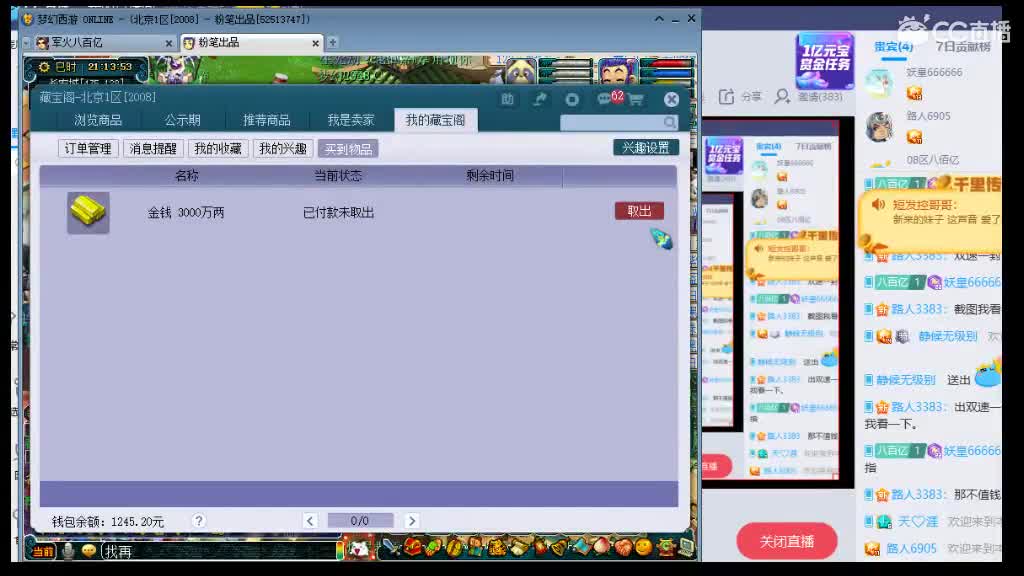This screenshot has width=1024, height=576.
Task: Open 我的兴趣 sub-tab
Action: [283, 149]
